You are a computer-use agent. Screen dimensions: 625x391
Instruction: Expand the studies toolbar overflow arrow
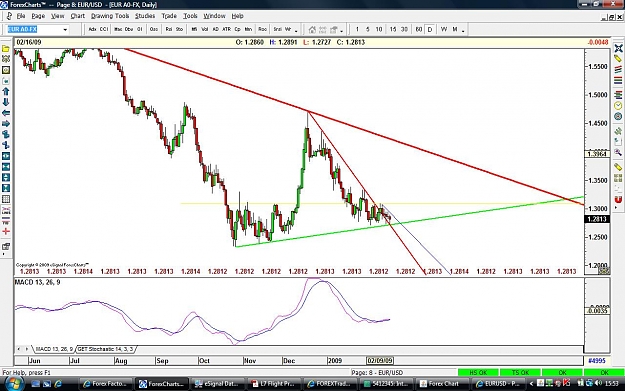click(296, 31)
